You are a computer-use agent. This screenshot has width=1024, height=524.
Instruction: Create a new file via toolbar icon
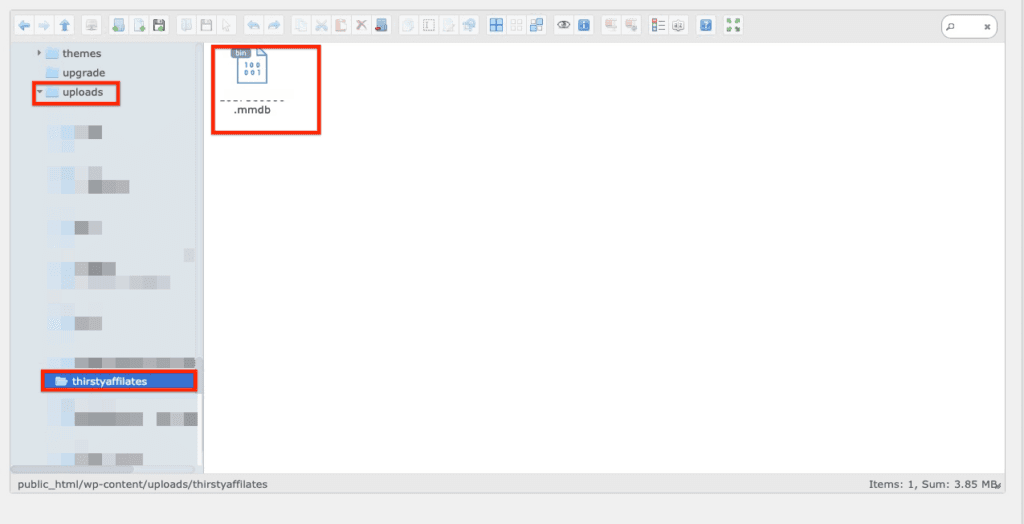pos(138,25)
